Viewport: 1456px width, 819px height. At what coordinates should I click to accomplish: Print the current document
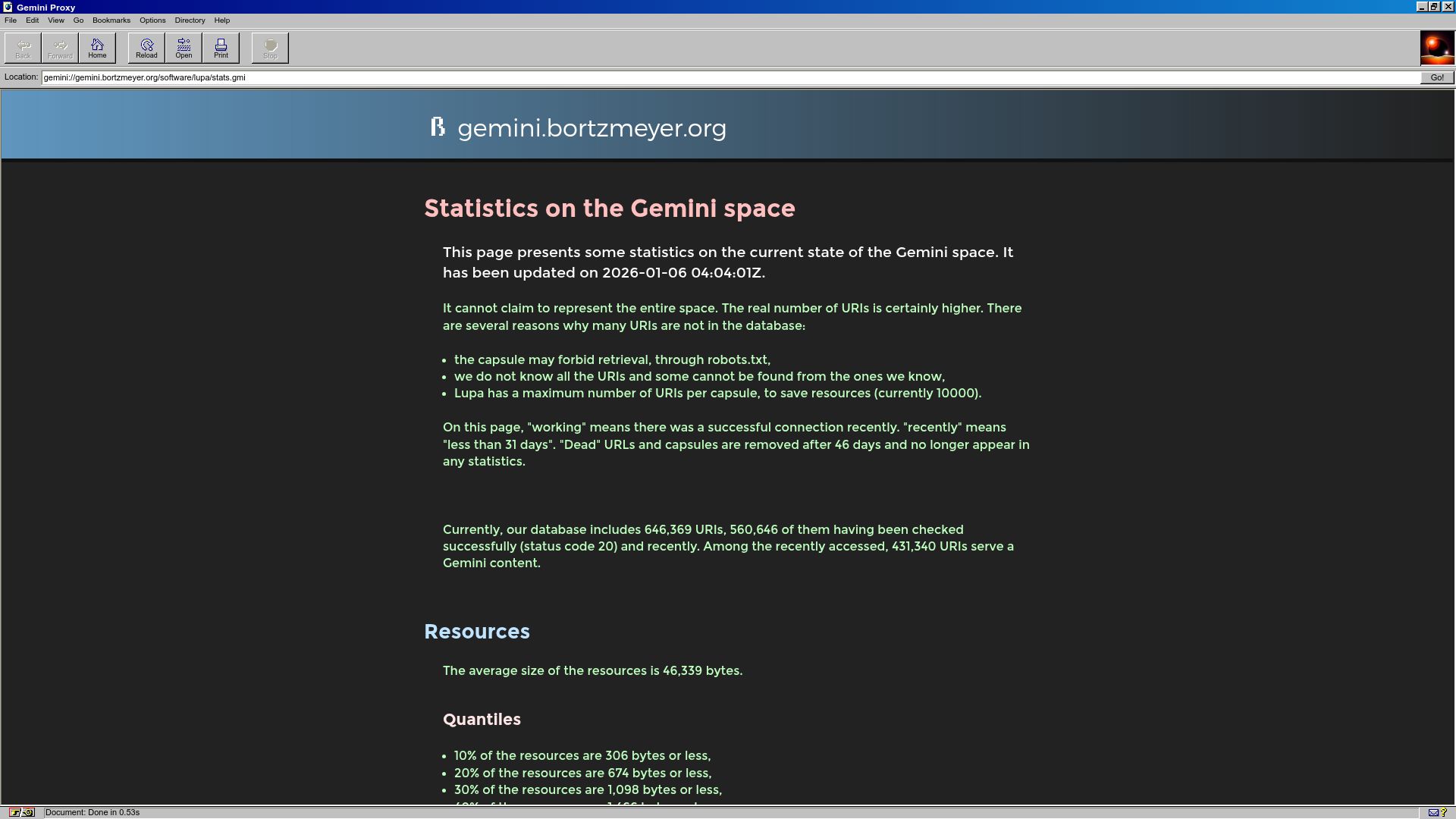tap(221, 48)
